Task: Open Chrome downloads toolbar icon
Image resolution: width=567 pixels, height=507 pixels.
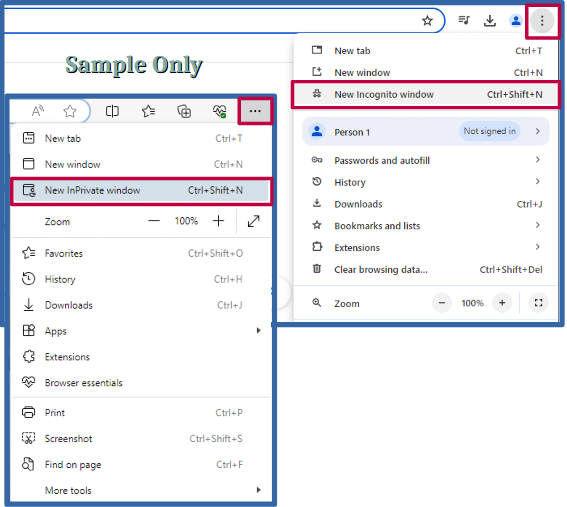Action: pos(490,21)
